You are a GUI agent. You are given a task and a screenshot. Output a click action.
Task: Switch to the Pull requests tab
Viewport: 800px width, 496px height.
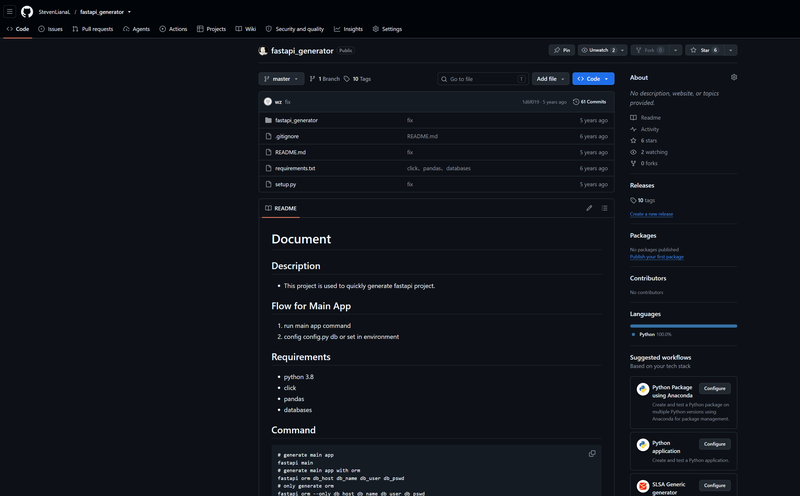pyautogui.click(x=93, y=29)
